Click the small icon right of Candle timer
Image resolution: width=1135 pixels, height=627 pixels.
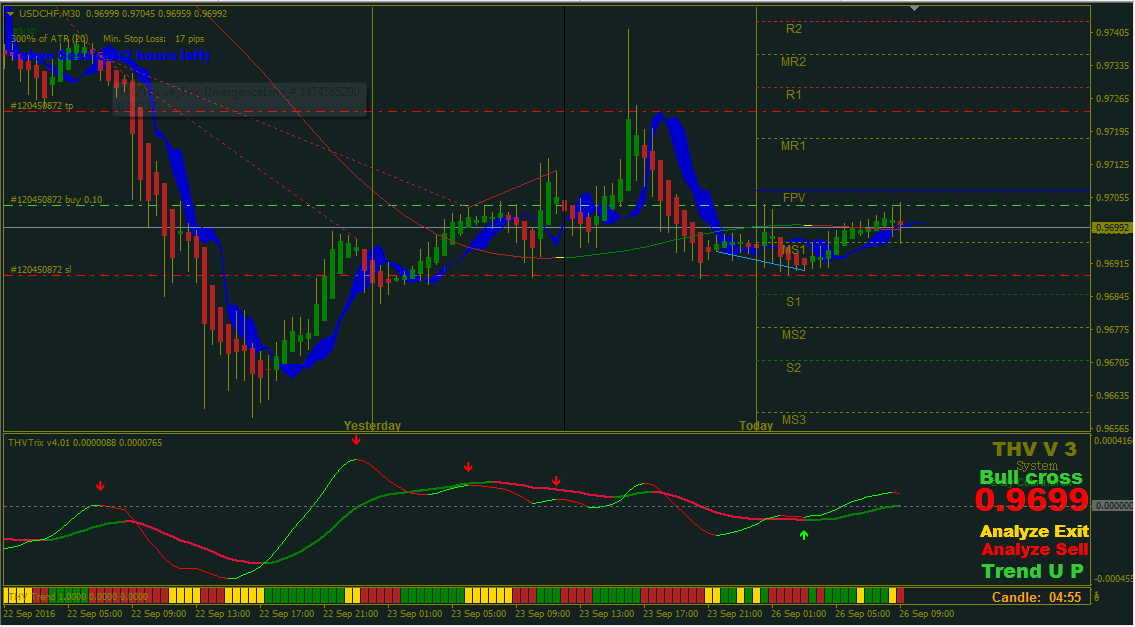coord(1098,597)
